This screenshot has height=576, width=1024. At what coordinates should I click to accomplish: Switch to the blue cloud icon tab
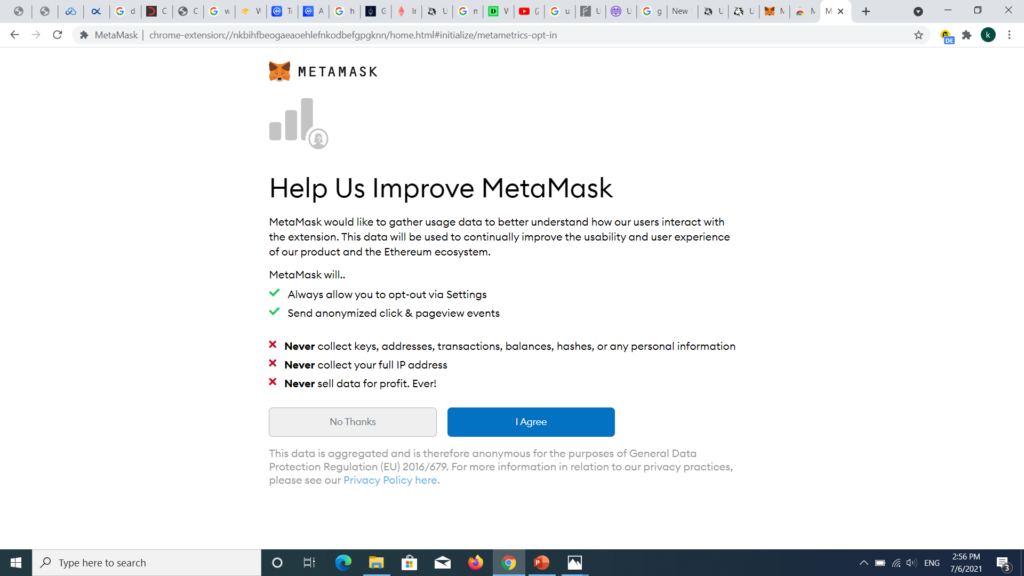click(71, 11)
